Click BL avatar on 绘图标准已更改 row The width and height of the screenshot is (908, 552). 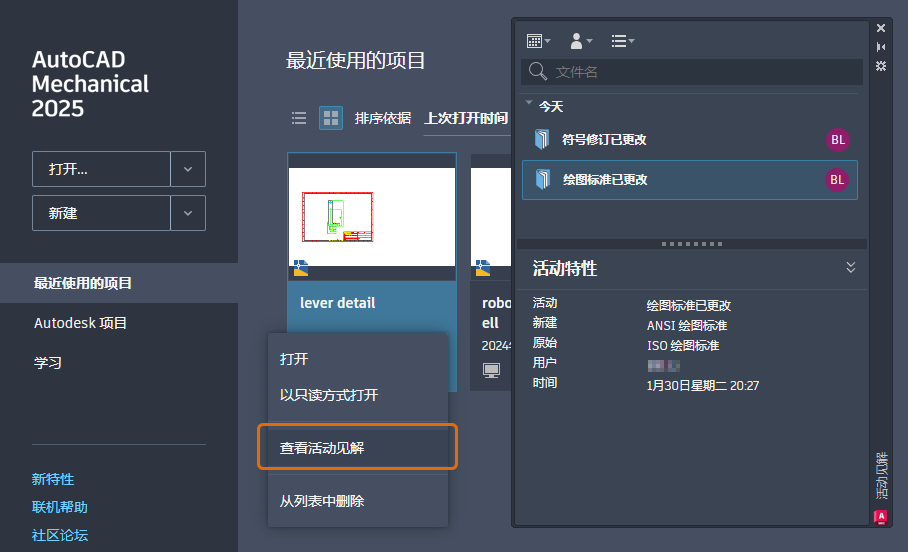point(837,180)
